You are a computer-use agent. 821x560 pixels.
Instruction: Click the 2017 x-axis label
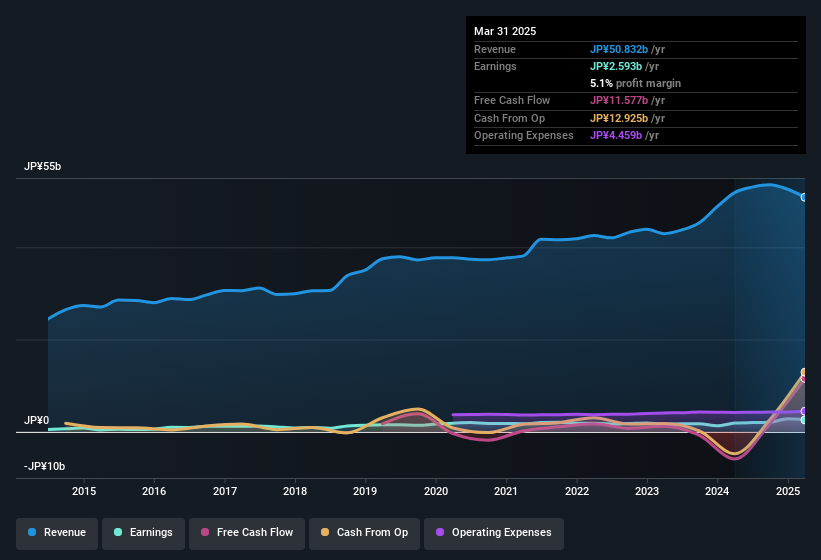tap(225, 491)
